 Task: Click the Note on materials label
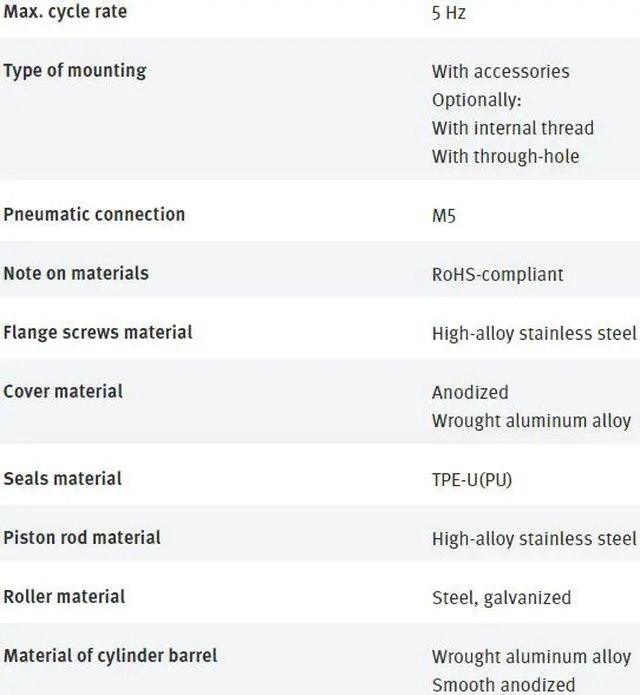(76, 273)
